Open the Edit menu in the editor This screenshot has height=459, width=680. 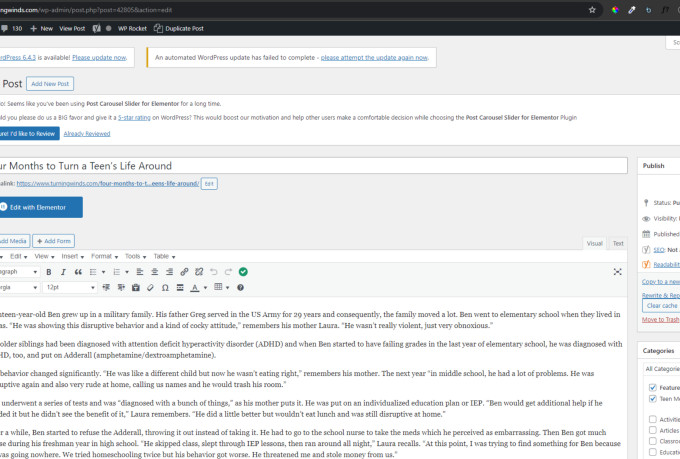(x=19, y=256)
